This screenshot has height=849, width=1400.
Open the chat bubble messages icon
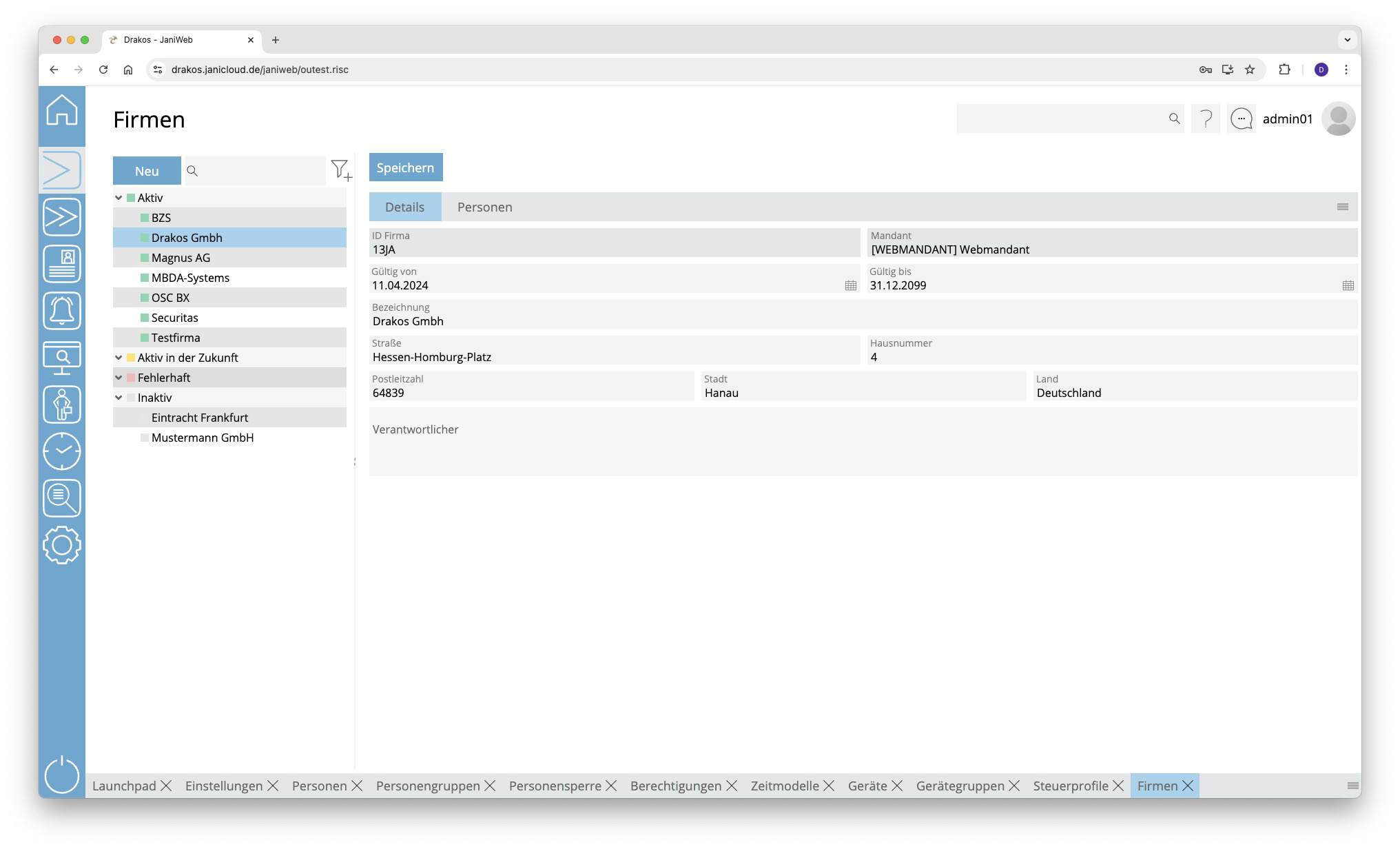tap(1242, 119)
